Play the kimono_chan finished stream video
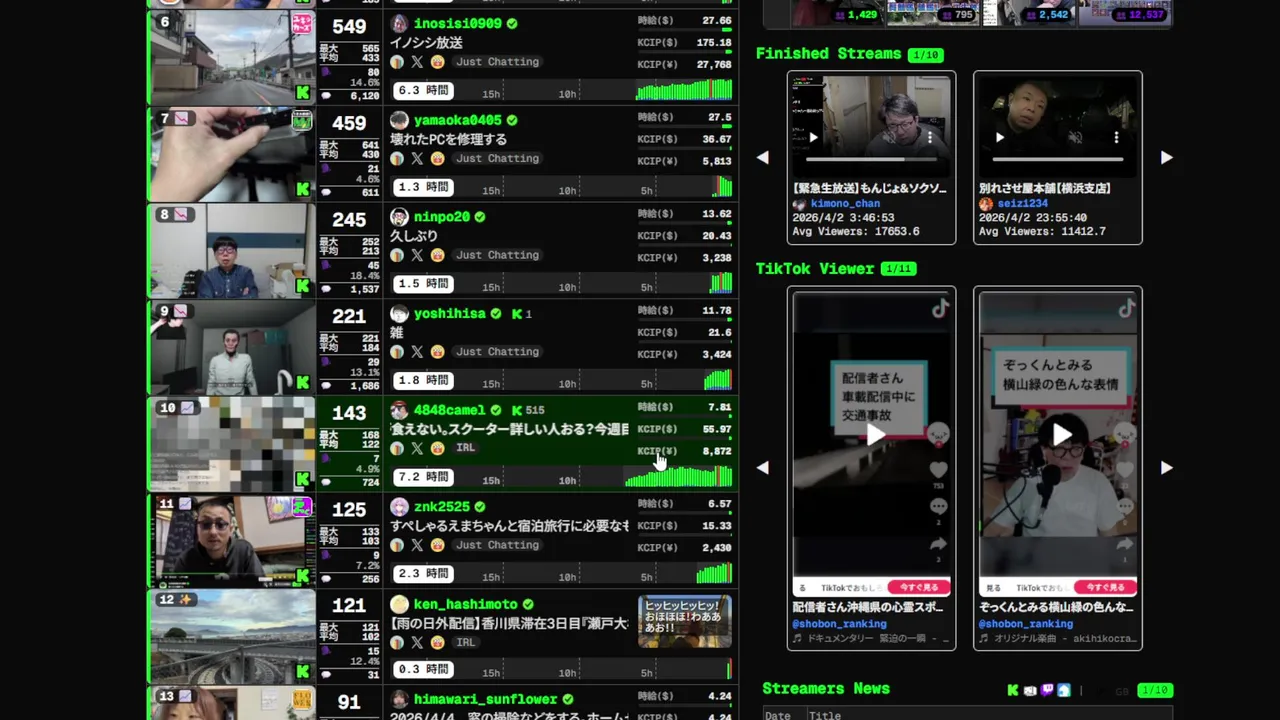1280x720 pixels. 813,138
